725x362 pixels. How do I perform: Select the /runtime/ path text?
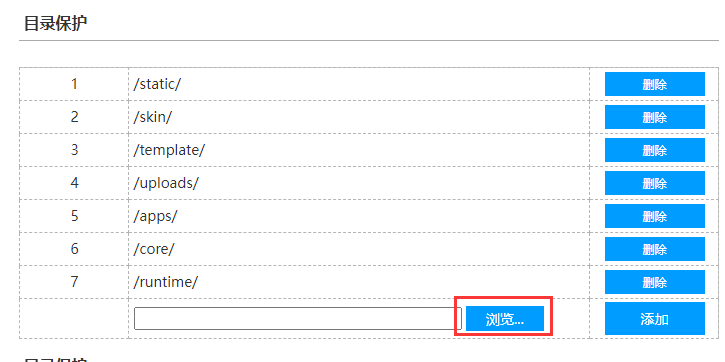pos(166,282)
